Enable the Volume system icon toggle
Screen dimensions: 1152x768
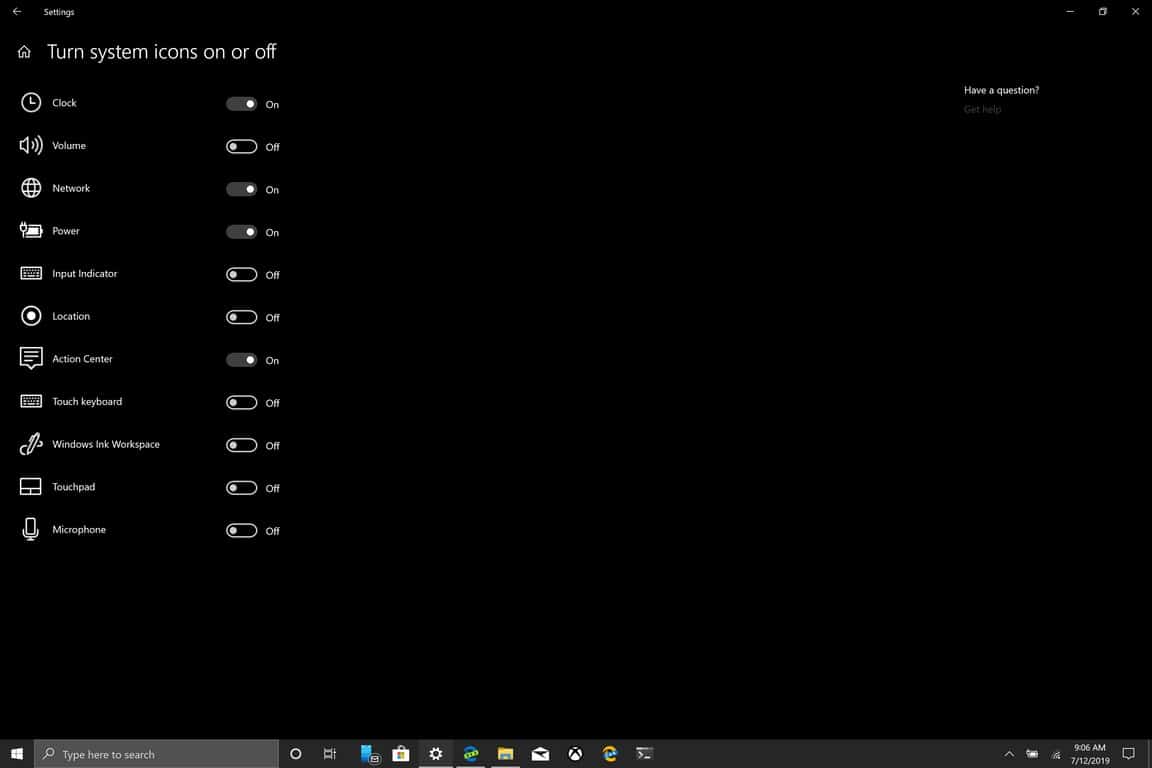[x=241, y=147]
